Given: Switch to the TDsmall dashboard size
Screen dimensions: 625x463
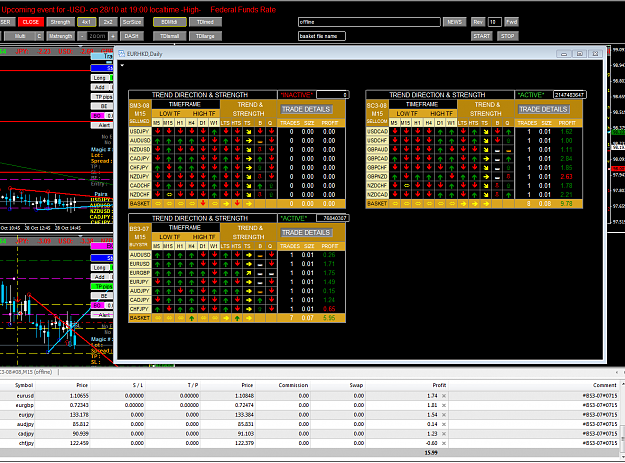Looking at the screenshot, I should point(169,36).
